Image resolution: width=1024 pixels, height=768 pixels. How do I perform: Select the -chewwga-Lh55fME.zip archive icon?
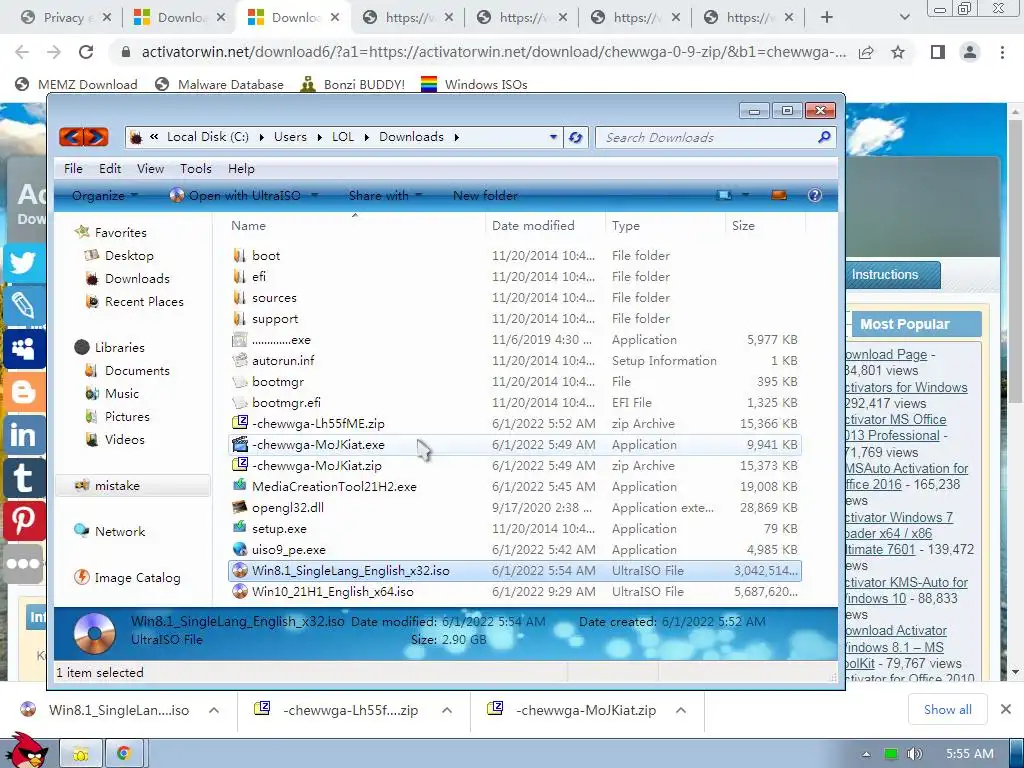[240, 423]
